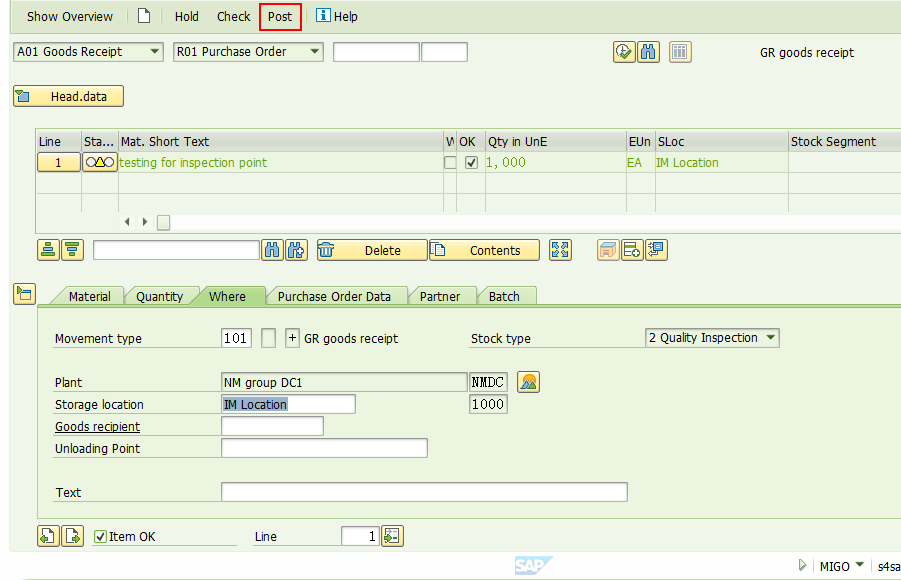This screenshot has width=901, height=580.
Task: Open the A01 Goods Receipt dropdown
Action: [155, 51]
